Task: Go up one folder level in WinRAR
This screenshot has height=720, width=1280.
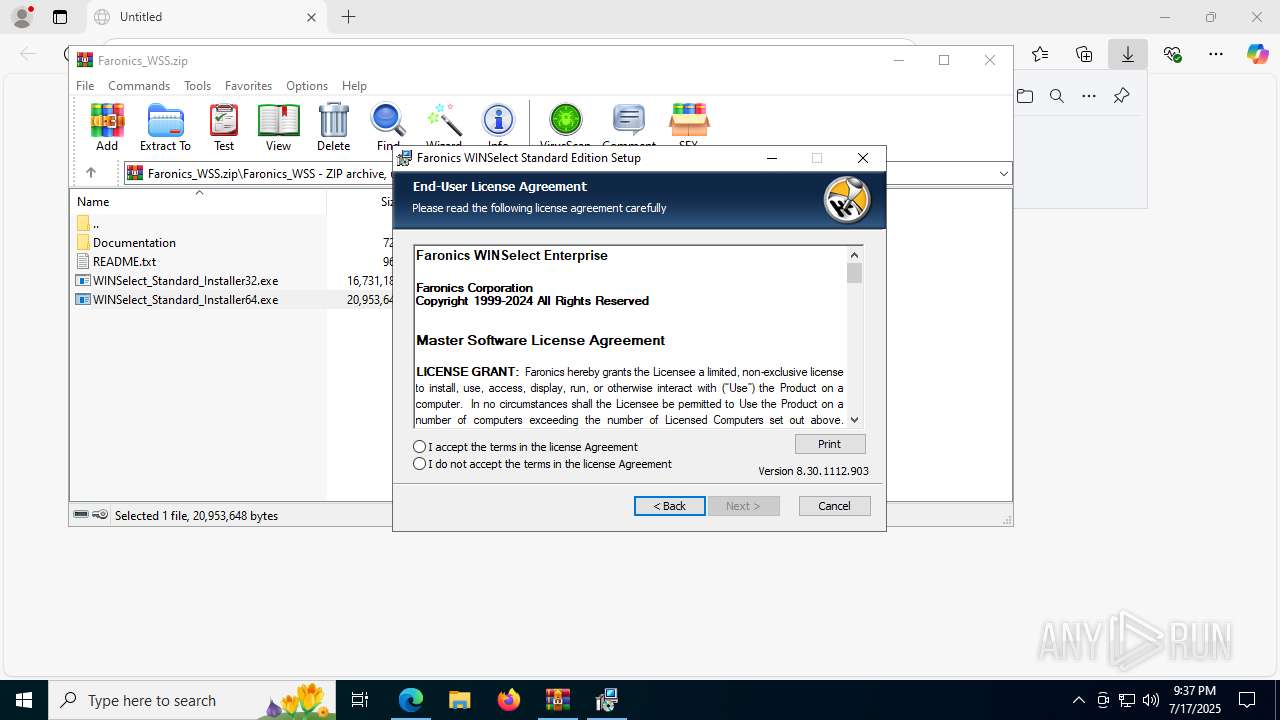Action: pos(91,173)
